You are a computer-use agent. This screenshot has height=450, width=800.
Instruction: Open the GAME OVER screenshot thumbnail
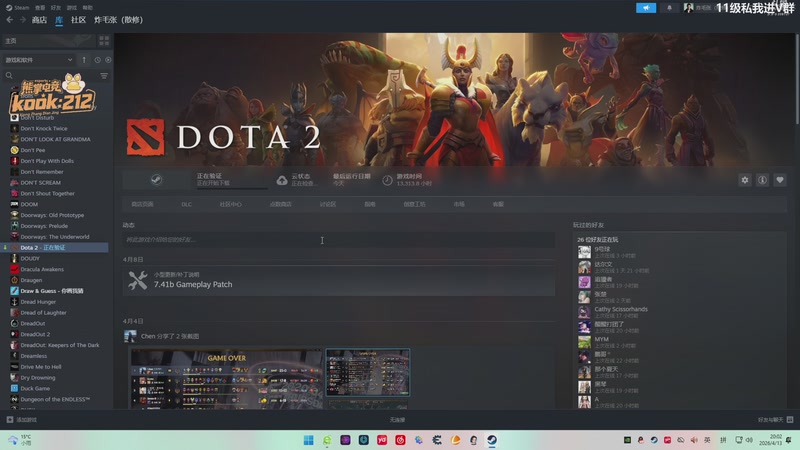227,379
